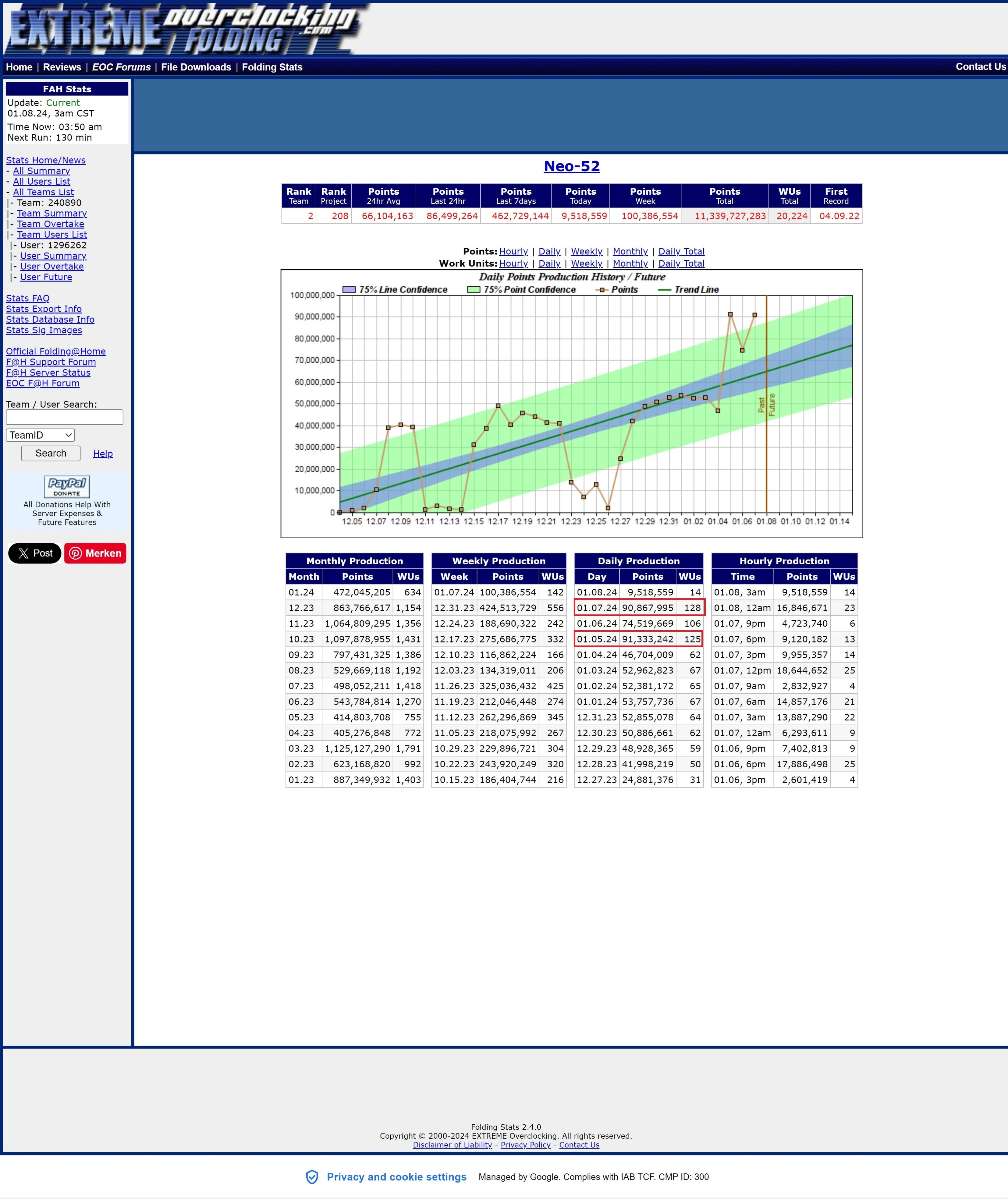Select Monthly in the Points row
This screenshot has width=1008, height=1199.
[630, 251]
